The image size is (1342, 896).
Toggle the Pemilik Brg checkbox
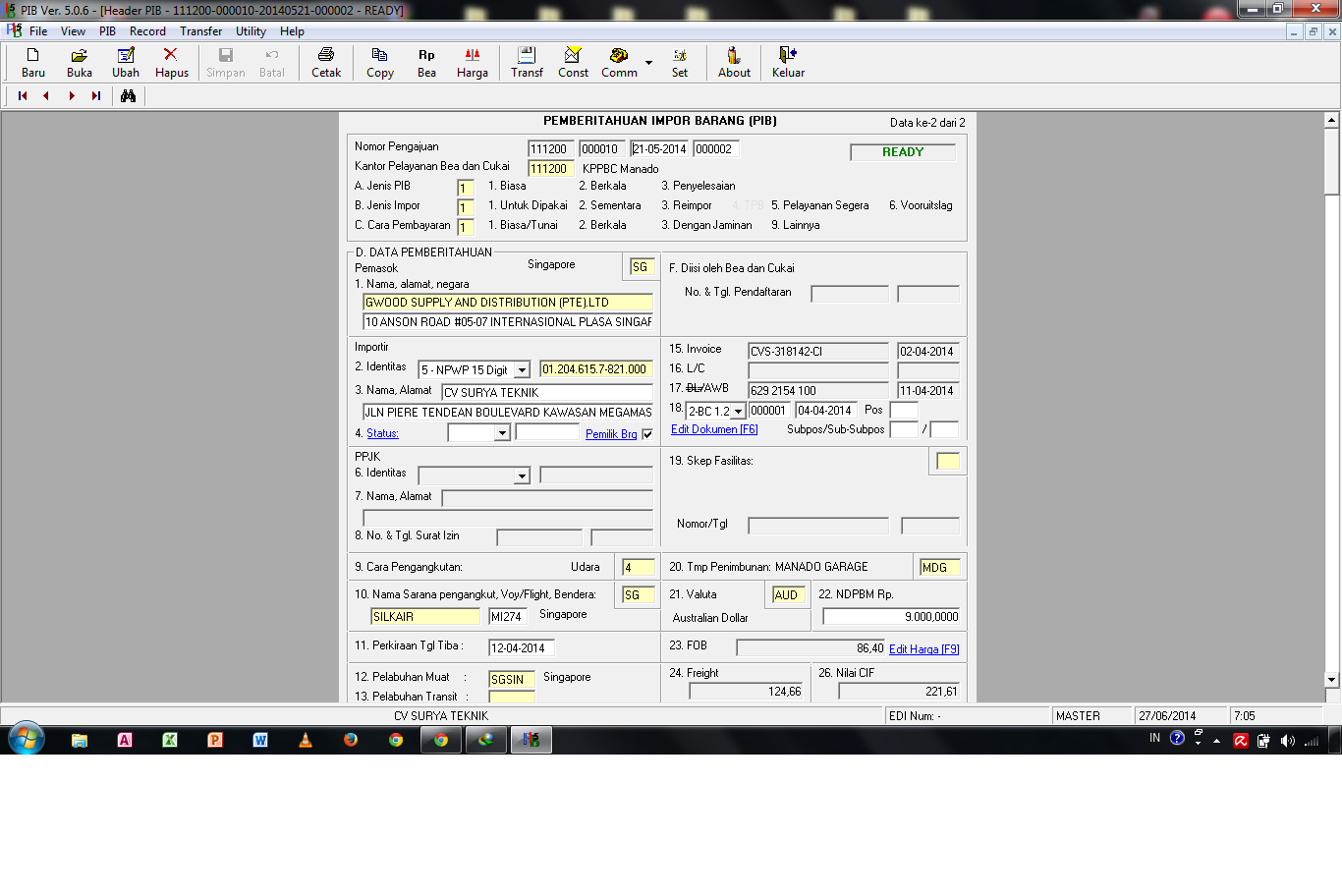[647, 434]
